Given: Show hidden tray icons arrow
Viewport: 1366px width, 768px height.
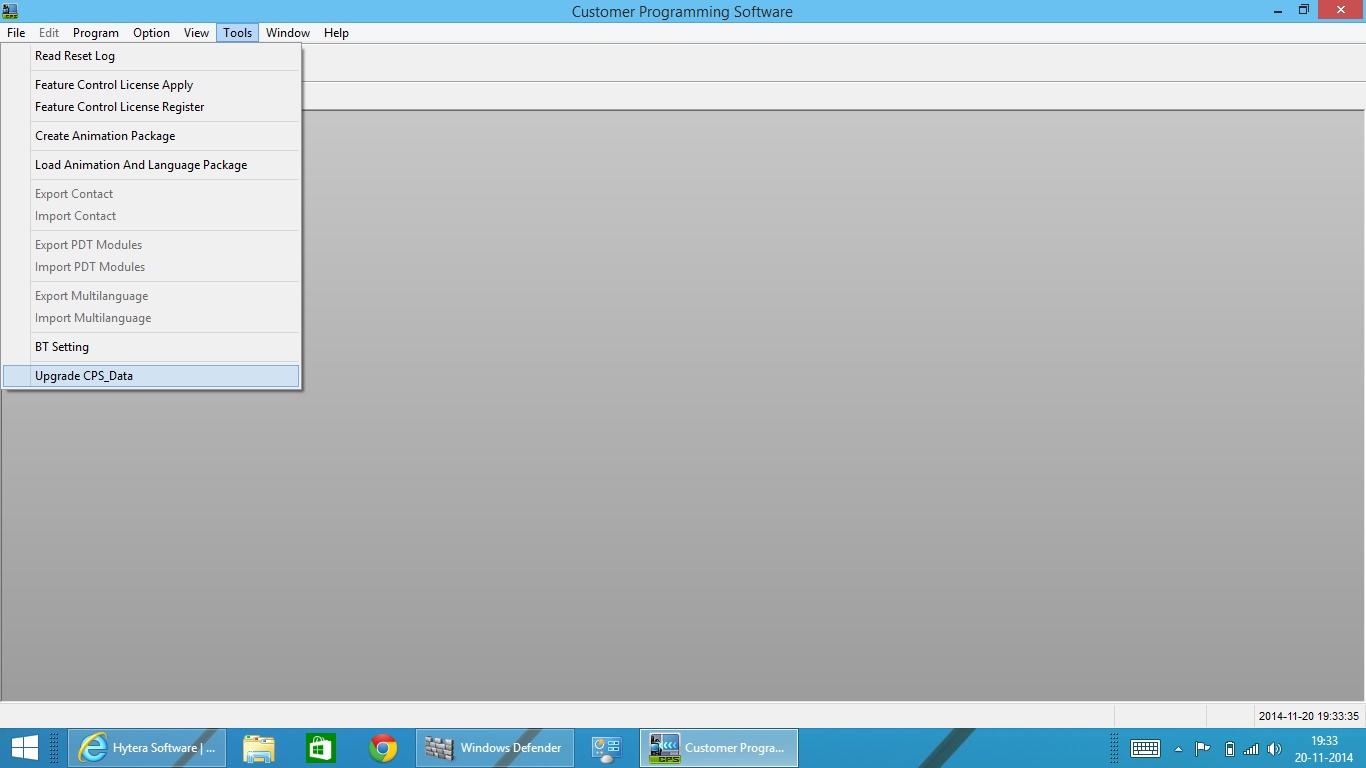Looking at the screenshot, I should pyautogui.click(x=1179, y=749).
